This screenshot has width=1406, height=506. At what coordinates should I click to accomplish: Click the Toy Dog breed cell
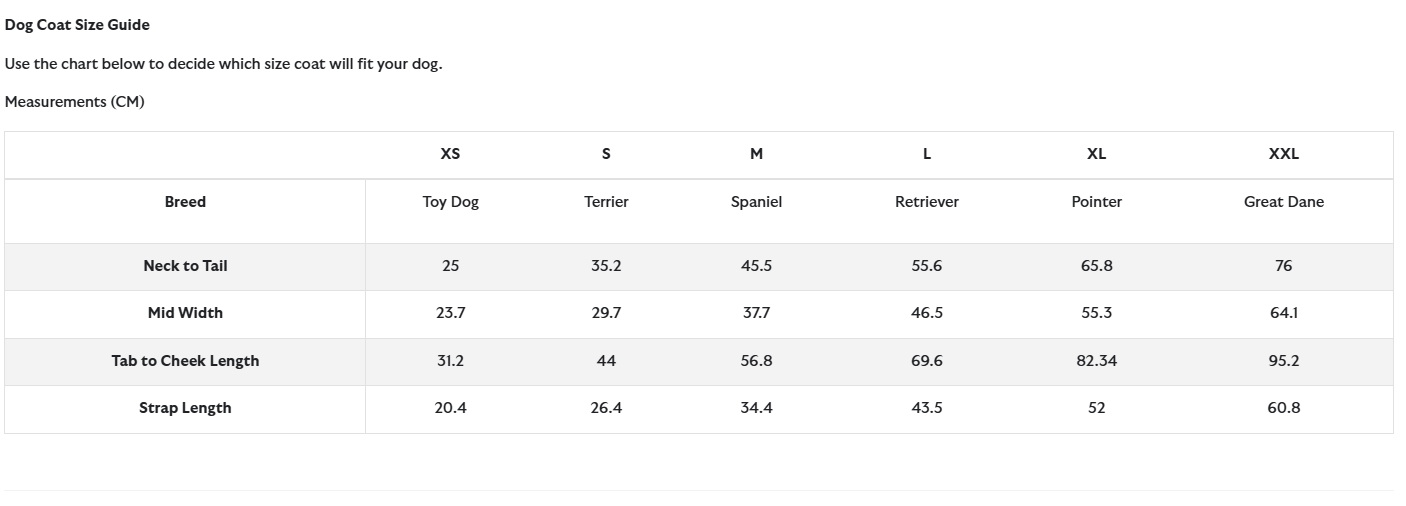(450, 202)
